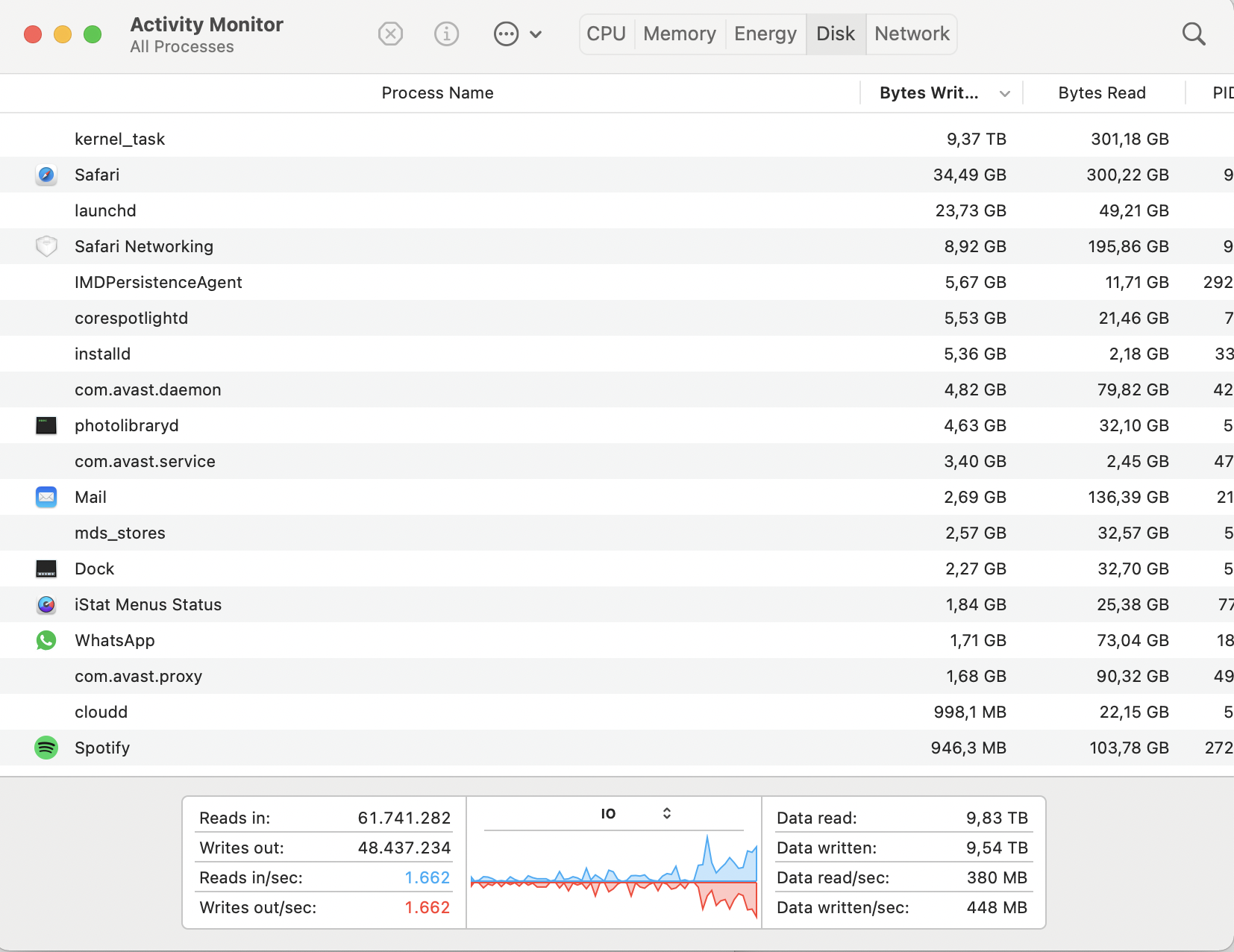Viewport: 1234px width, 952px height.
Task: Click the photolibraryd terminal icon
Action: tap(46, 425)
